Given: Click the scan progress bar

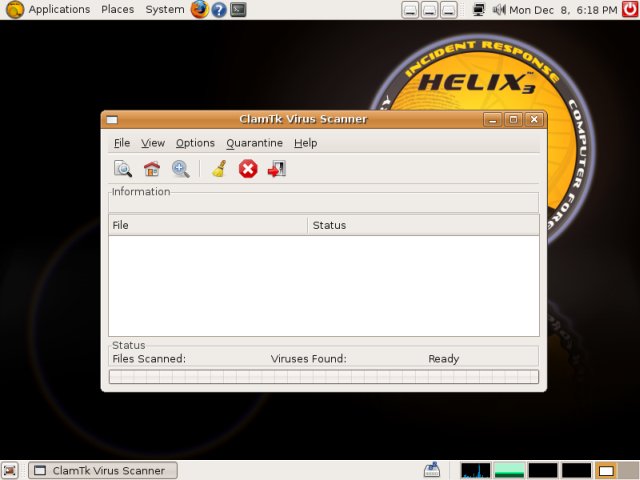Looking at the screenshot, I should pyautogui.click(x=324, y=377).
